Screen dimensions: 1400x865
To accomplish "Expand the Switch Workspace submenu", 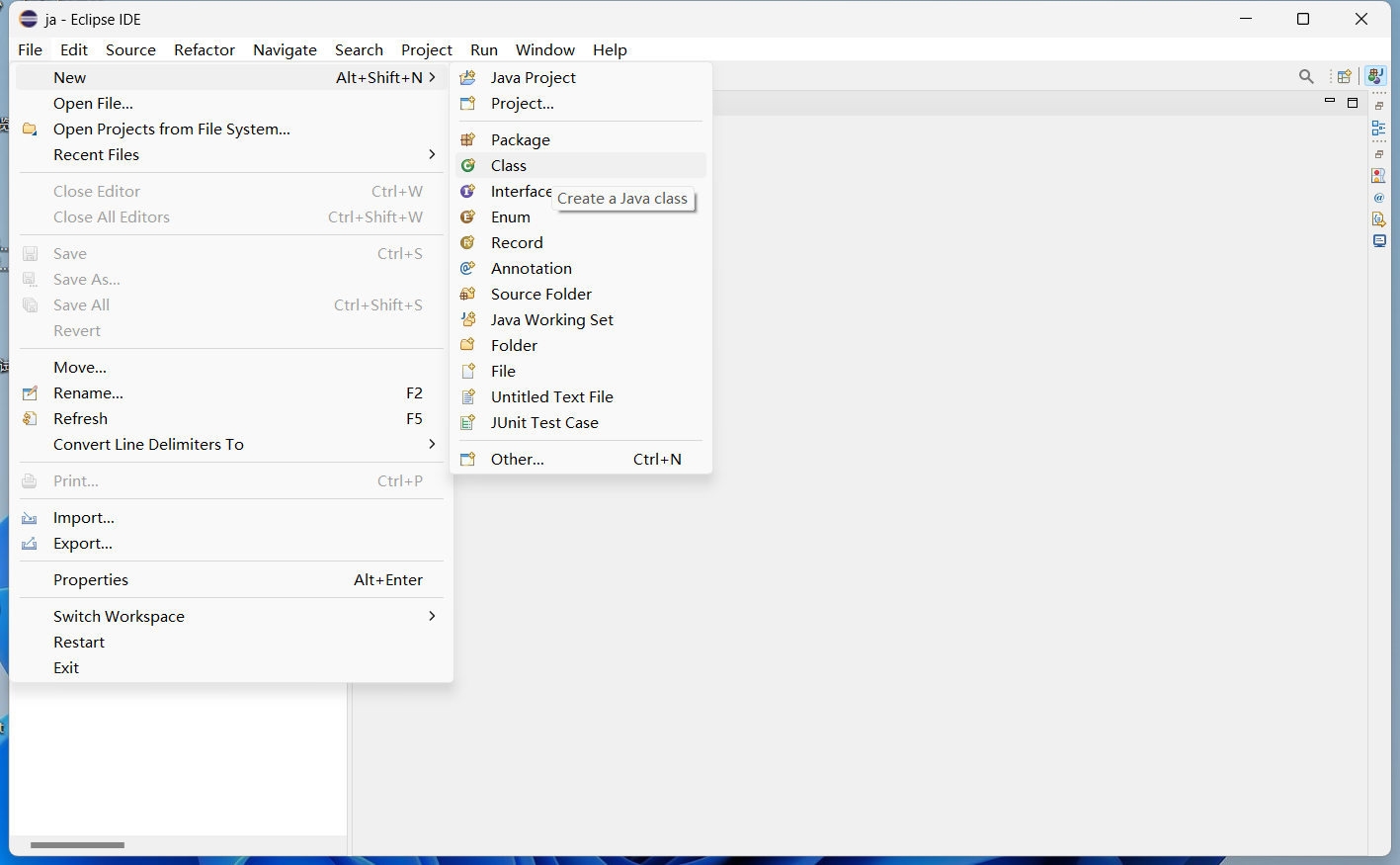I will 229,616.
